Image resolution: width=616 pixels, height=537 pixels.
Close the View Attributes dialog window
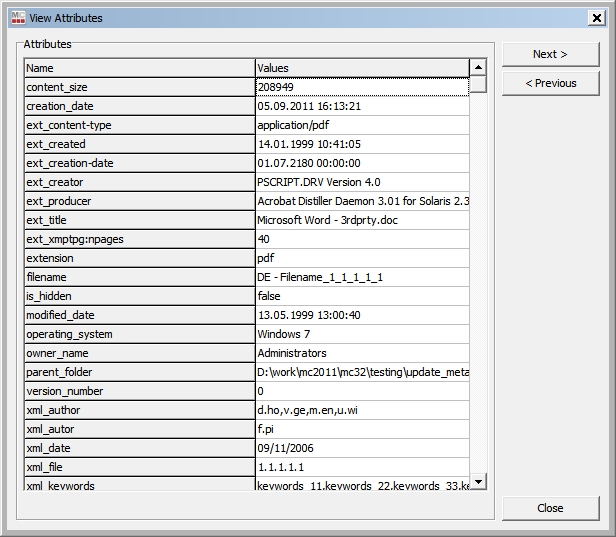(596, 17)
